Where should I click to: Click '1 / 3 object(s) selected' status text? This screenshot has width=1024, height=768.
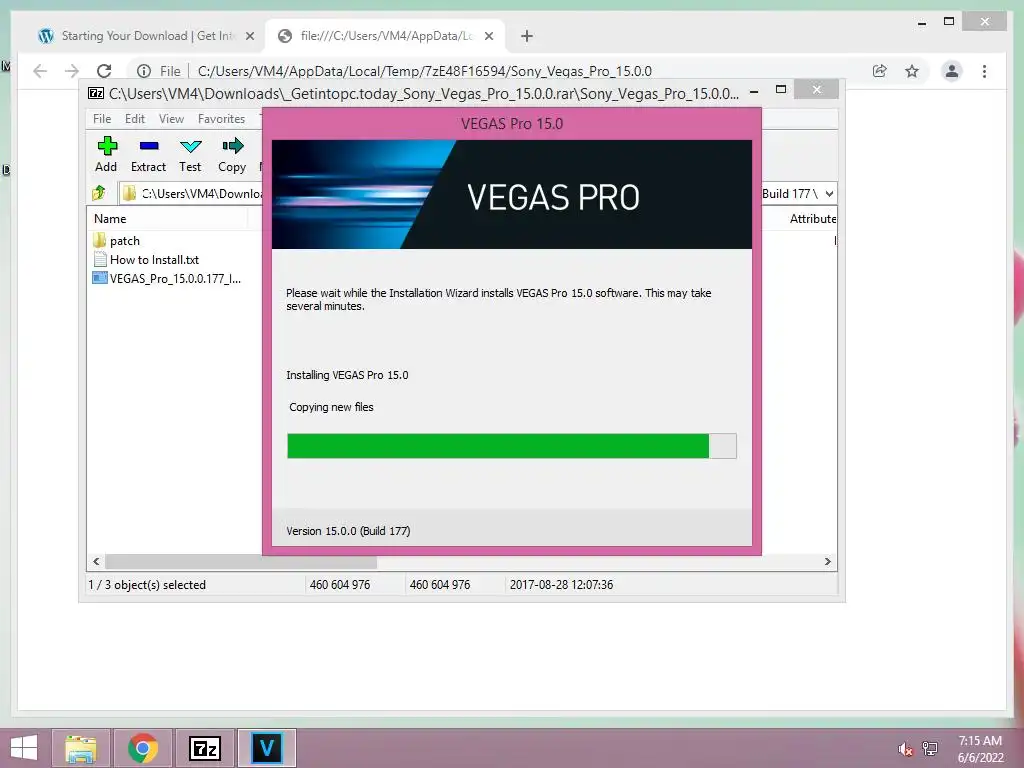[x=147, y=585]
